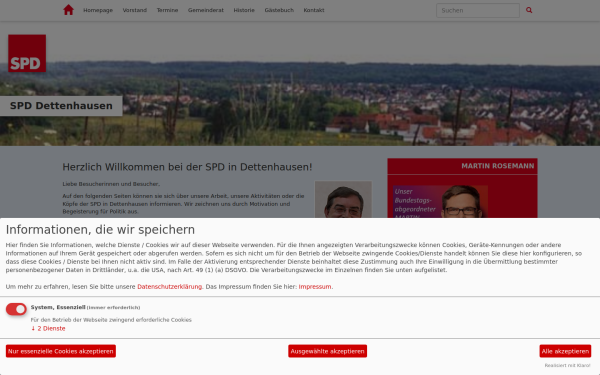Click the Herzlich Willkommen heading
Screen dimensions: 600x375
[187, 167]
